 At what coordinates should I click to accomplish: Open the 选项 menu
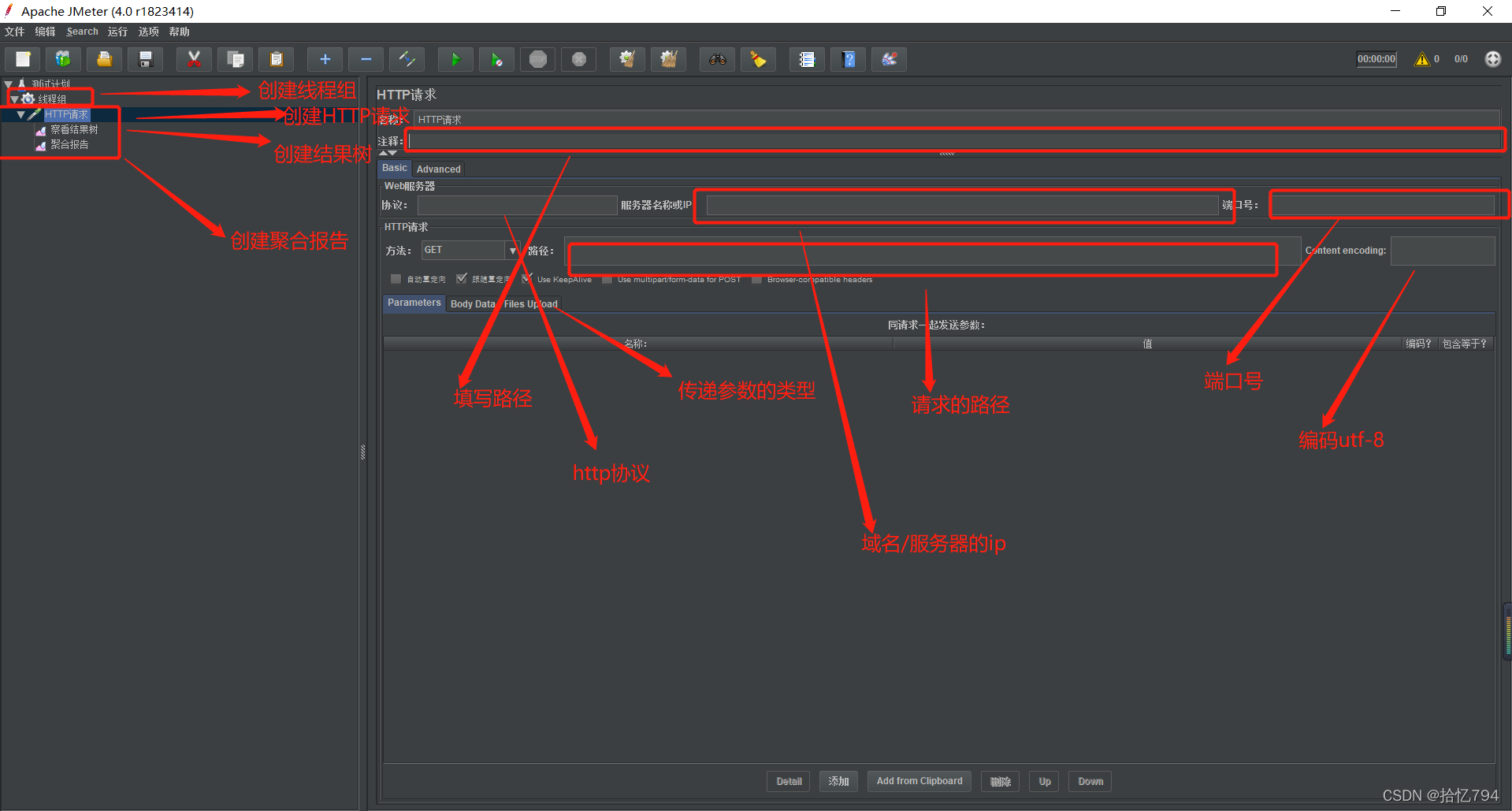click(x=148, y=32)
